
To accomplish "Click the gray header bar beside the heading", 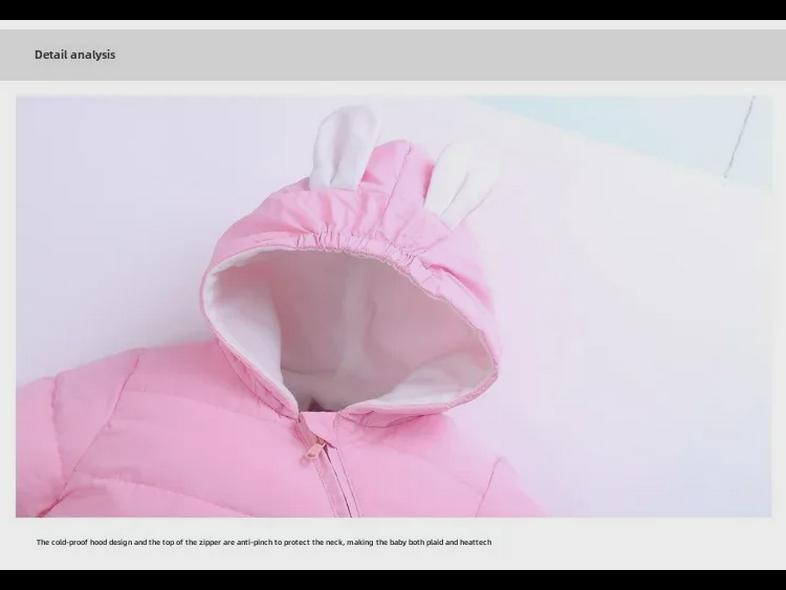I will click(450, 55).
